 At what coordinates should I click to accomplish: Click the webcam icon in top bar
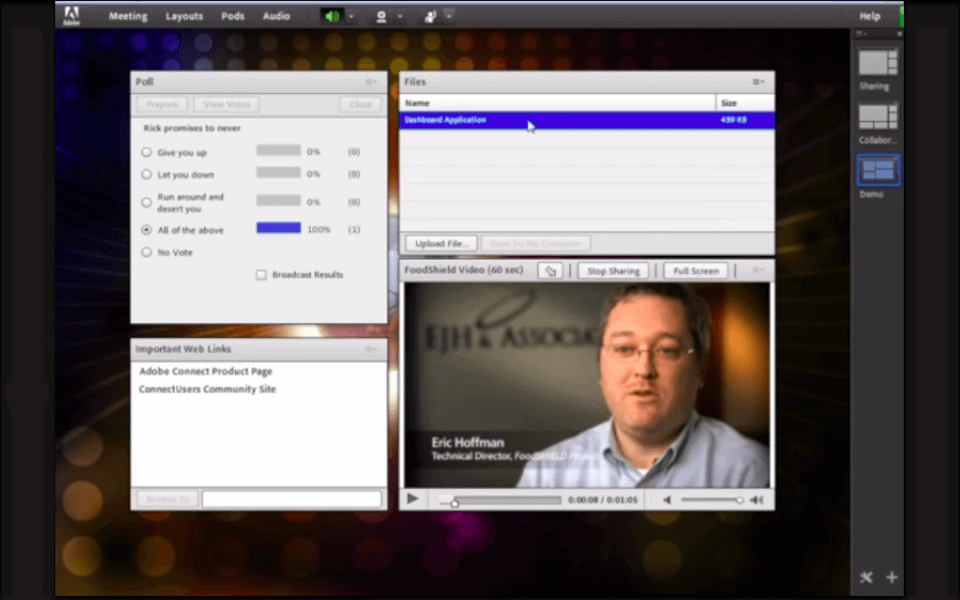(x=381, y=17)
